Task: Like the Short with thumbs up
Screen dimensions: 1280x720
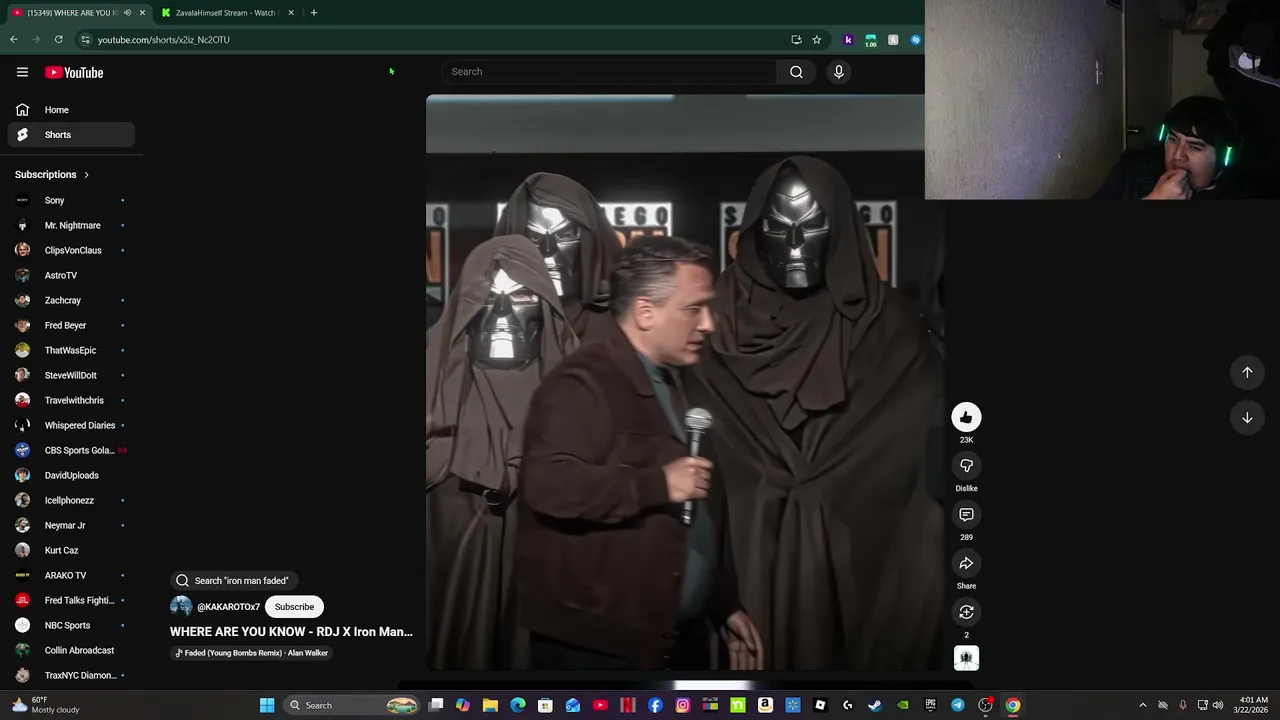Action: [x=966, y=417]
